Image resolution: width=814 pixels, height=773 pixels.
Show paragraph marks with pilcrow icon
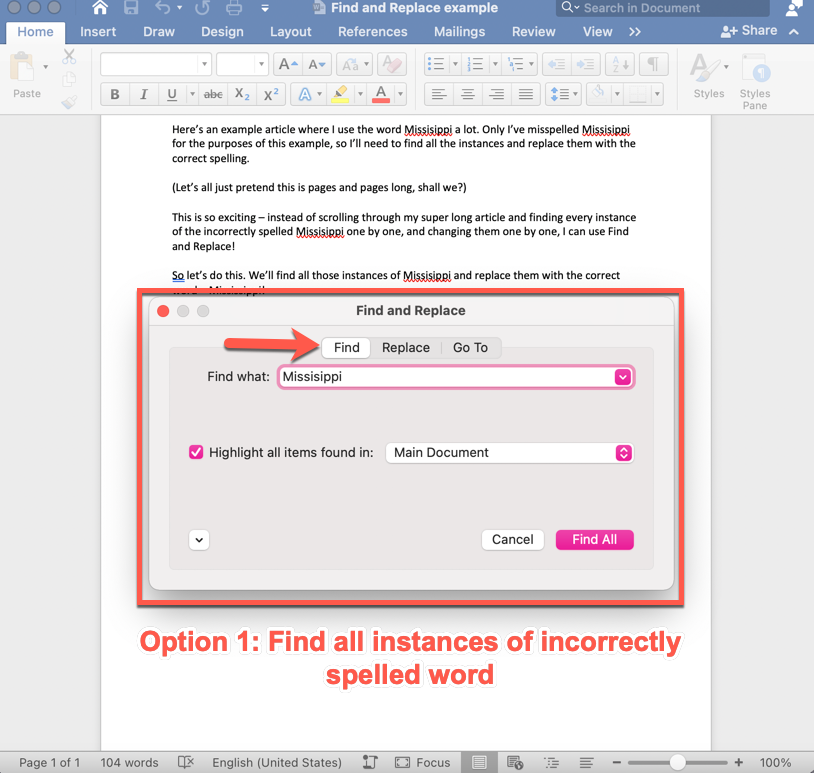pyautogui.click(x=653, y=65)
